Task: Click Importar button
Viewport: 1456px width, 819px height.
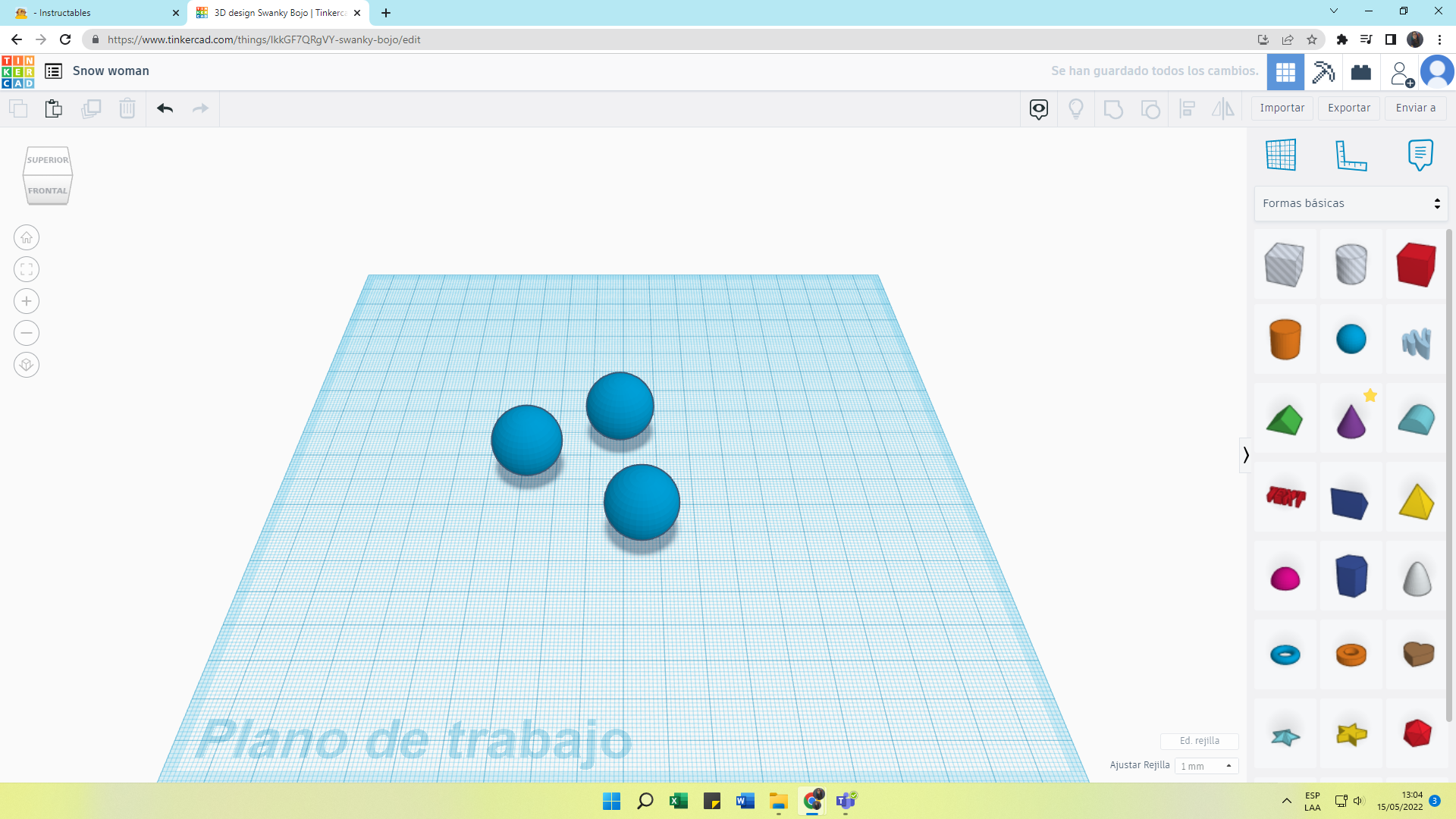Action: coord(1282,108)
